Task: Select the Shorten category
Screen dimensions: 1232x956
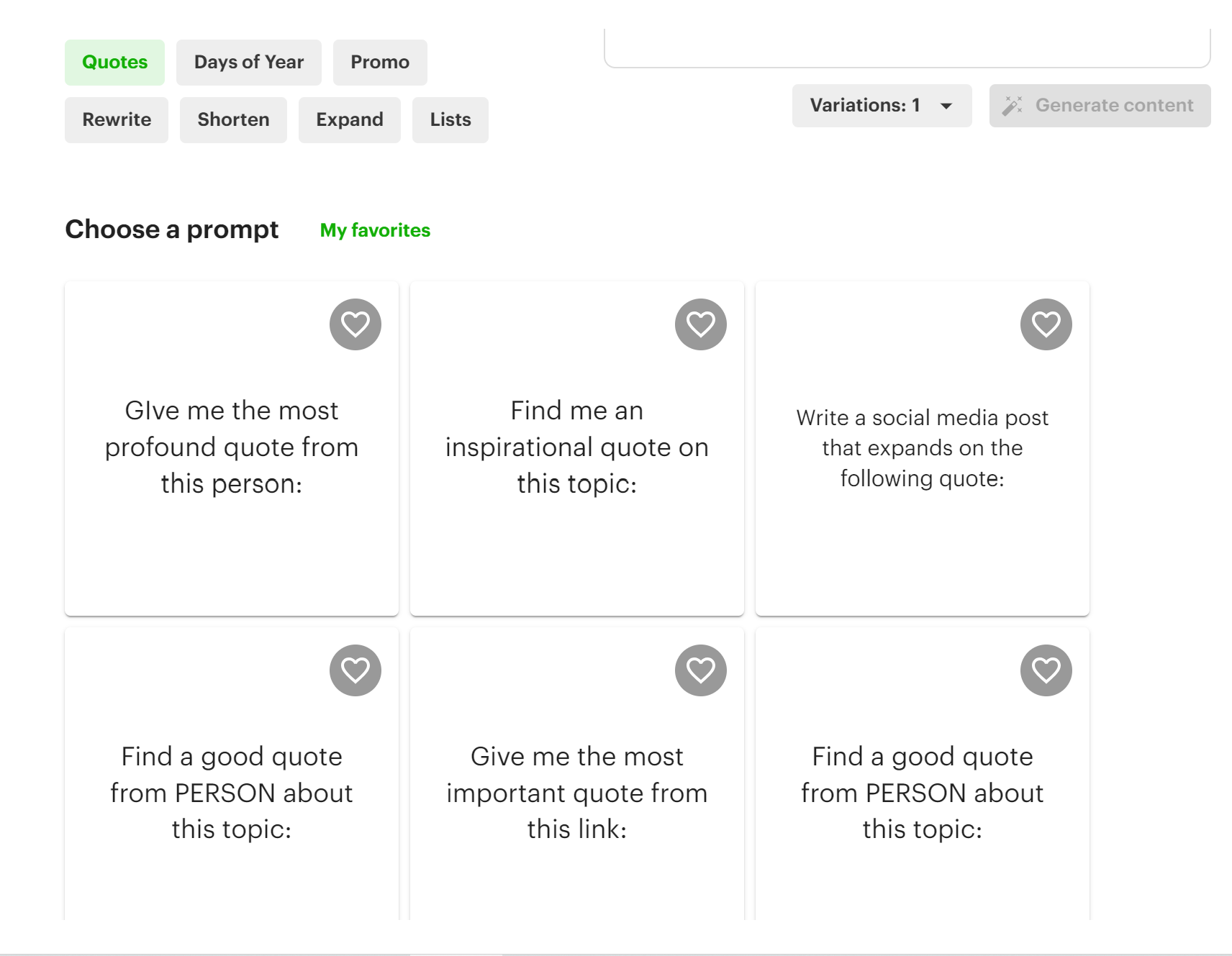Action: [x=233, y=120]
